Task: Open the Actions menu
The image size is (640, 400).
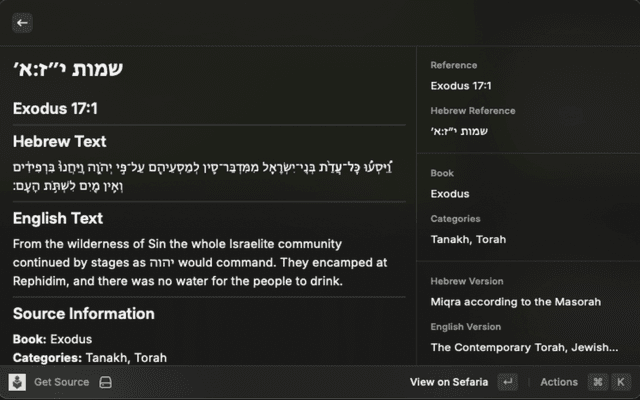Action: click(559, 382)
